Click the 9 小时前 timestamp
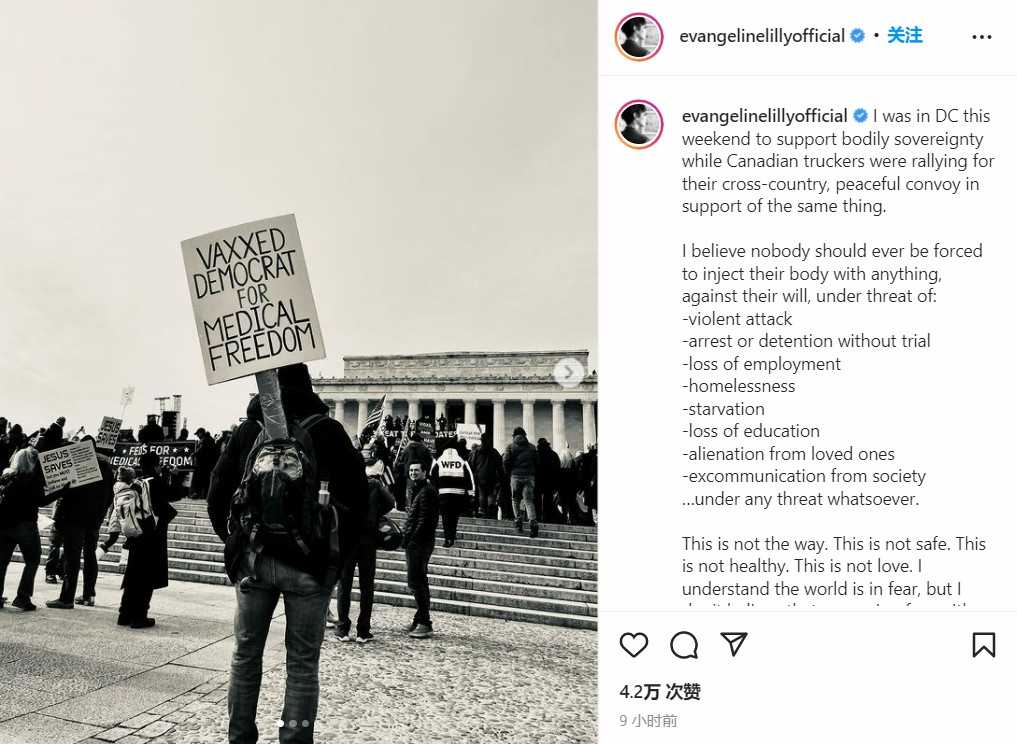 [x=648, y=721]
